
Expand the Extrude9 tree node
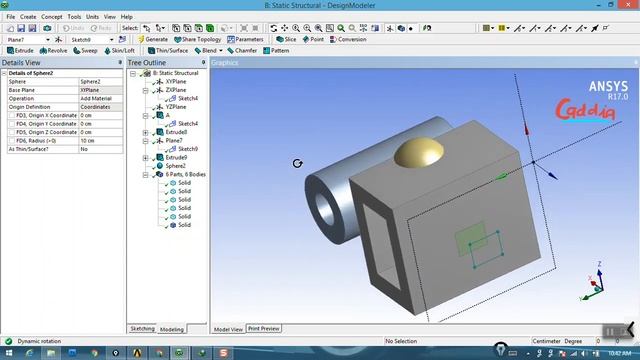click(x=145, y=158)
